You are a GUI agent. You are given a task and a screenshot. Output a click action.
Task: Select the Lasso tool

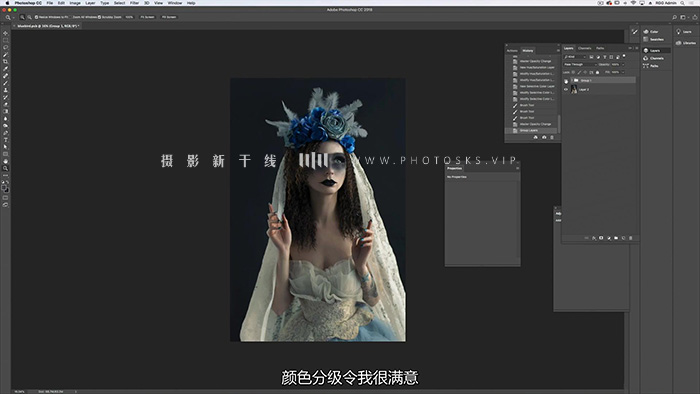pyautogui.click(x=5, y=47)
